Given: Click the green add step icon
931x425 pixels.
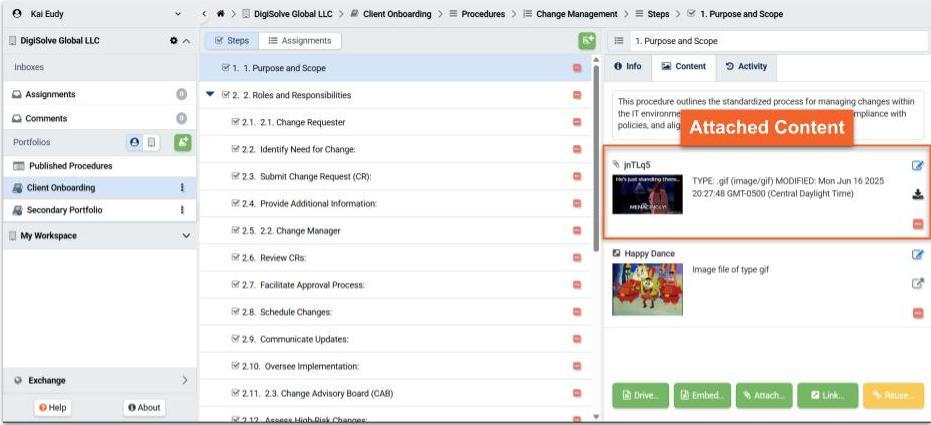Looking at the screenshot, I should coord(587,40).
